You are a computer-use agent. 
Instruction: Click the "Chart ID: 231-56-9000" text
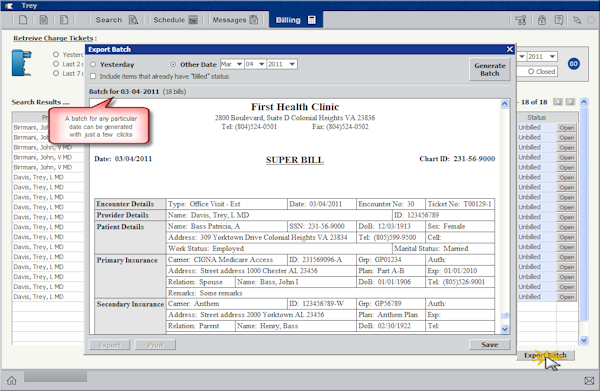point(457,159)
